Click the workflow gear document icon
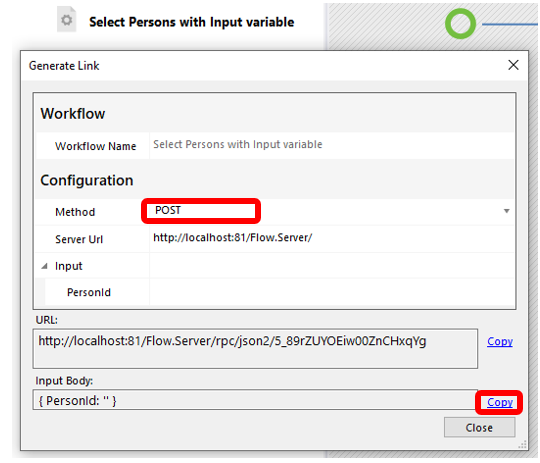540x463 pixels. pos(66,20)
